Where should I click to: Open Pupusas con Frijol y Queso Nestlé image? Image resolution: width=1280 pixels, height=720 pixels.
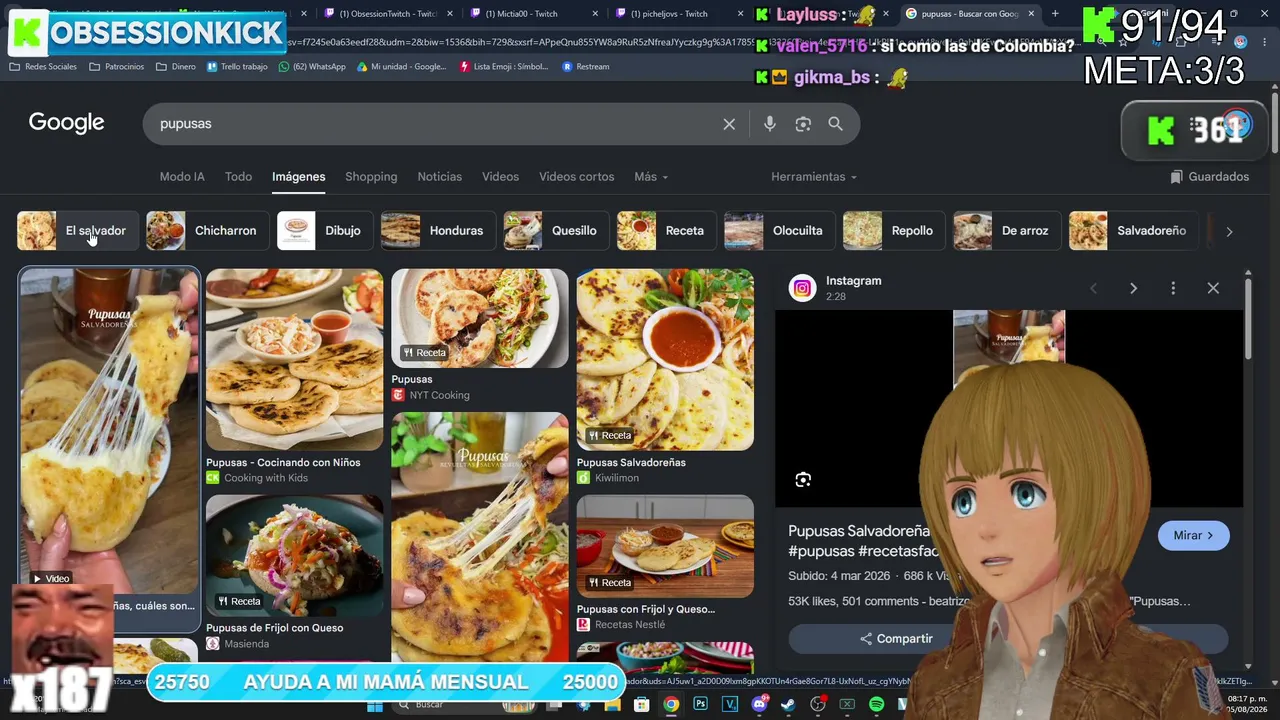click(665, 546)
